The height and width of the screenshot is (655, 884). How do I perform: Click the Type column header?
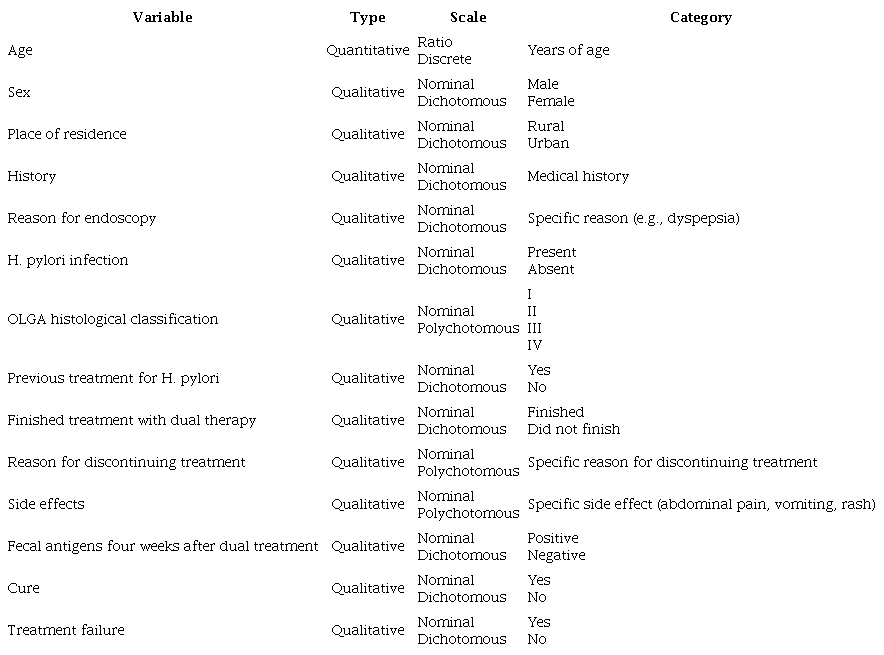[368, 17]
